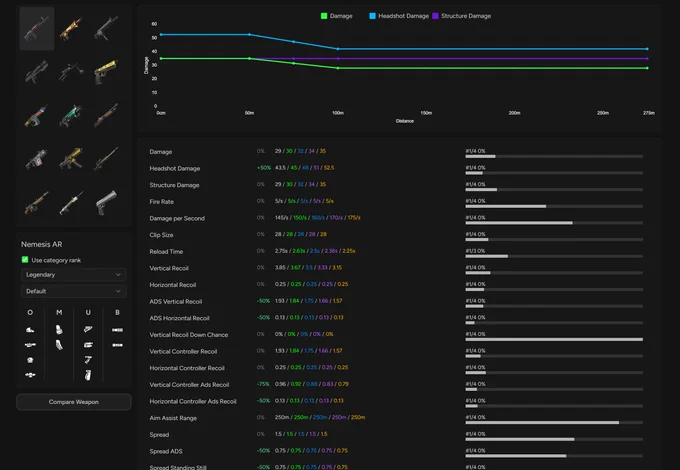This screenshot has height=470, width=680.
Task: Click the Aim Assist Range rank bar
Action: pyautogui.click(x=554, y=423)
